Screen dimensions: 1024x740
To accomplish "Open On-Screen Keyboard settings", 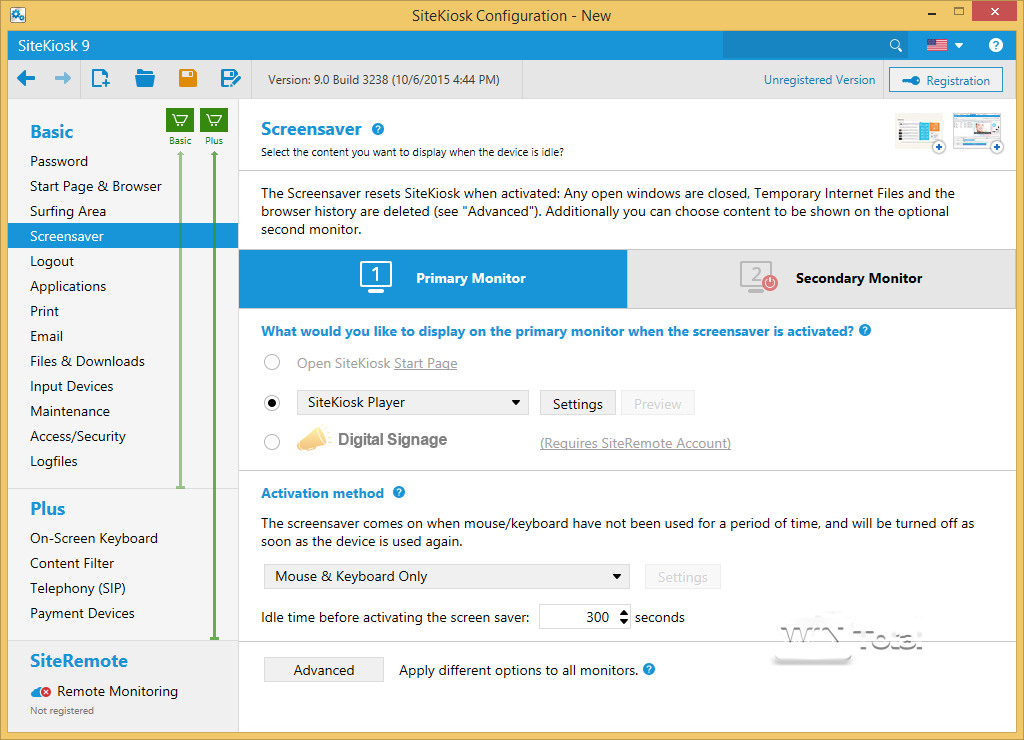I will coord(94,538).
